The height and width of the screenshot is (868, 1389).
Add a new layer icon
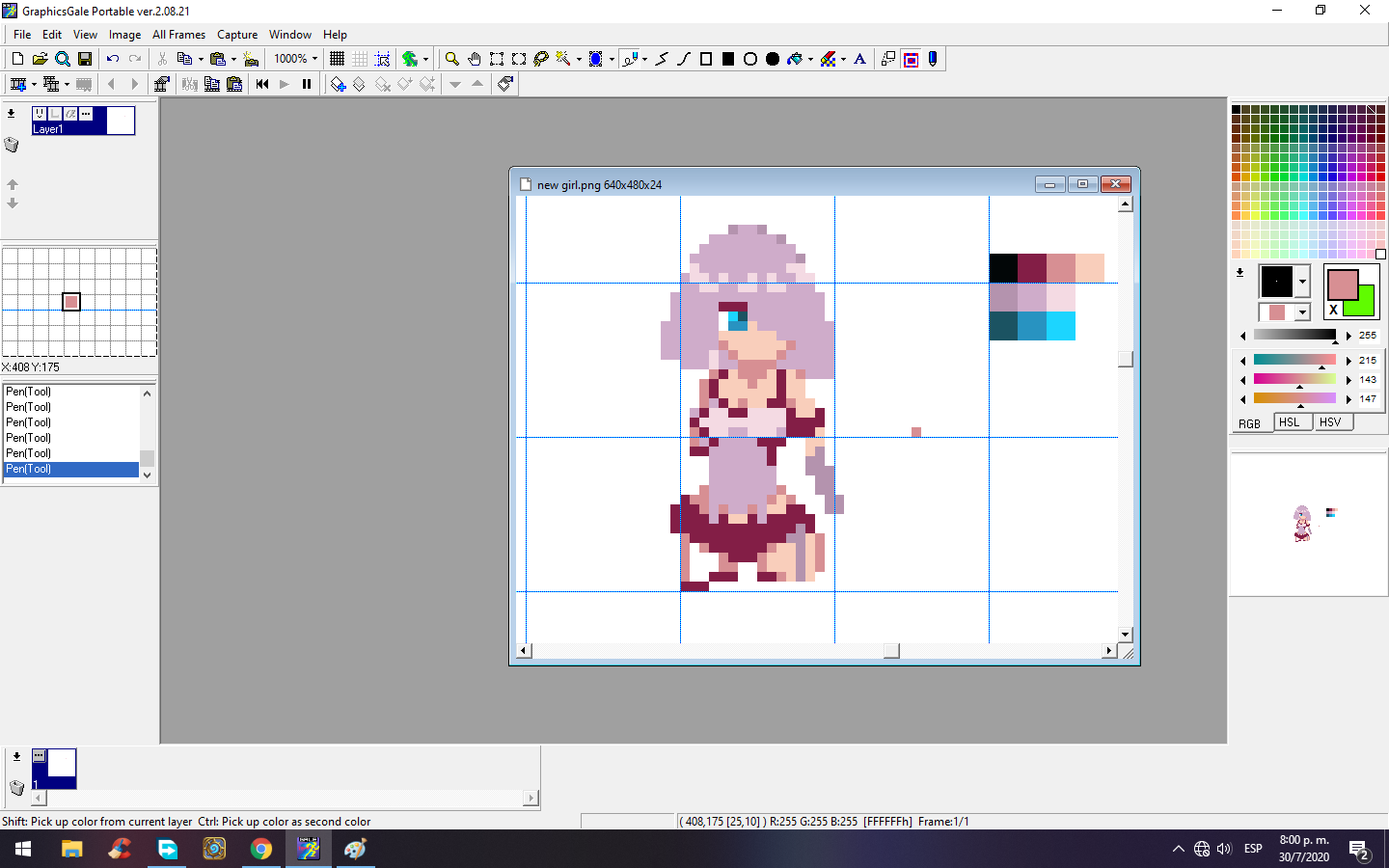pyautogui.click(x=338, y=84)
